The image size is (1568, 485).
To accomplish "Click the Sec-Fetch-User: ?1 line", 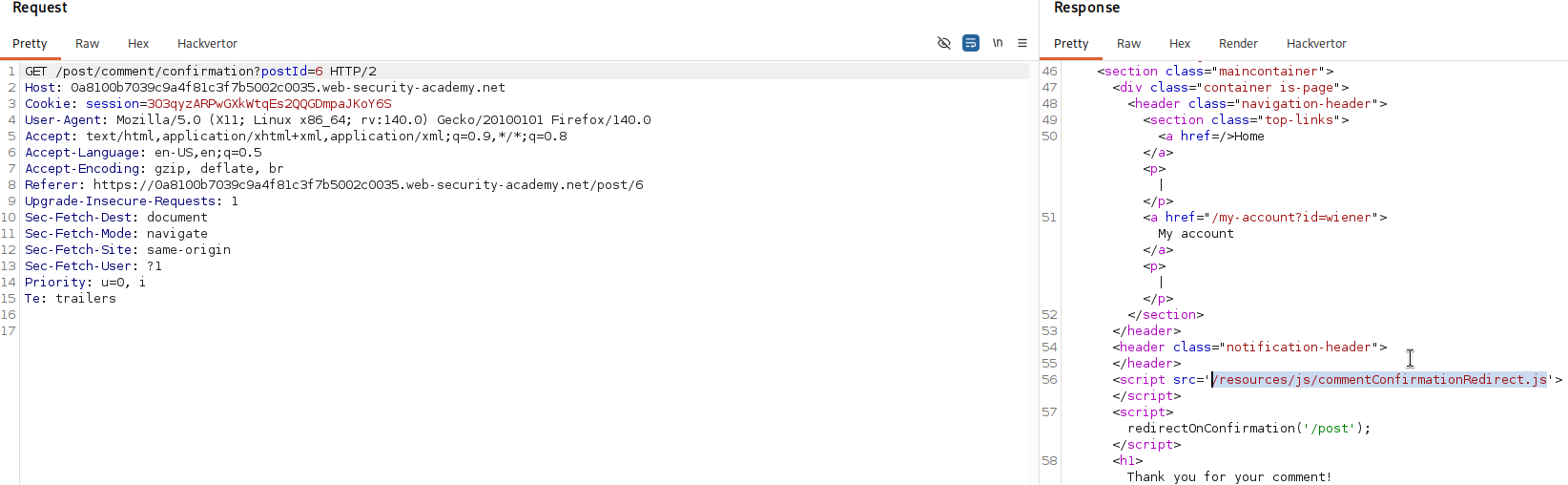I will [x=93, y=266].
